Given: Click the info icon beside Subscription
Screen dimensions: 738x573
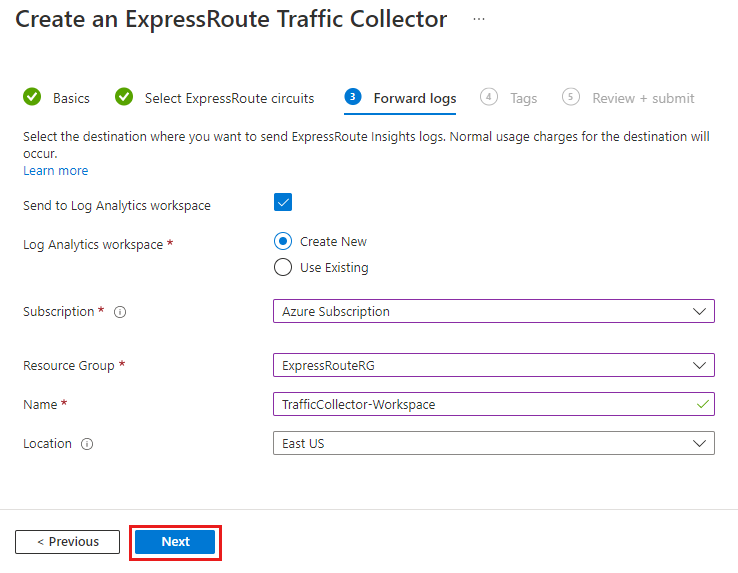Looking at the screenshot, I should [x=120, y=312].
